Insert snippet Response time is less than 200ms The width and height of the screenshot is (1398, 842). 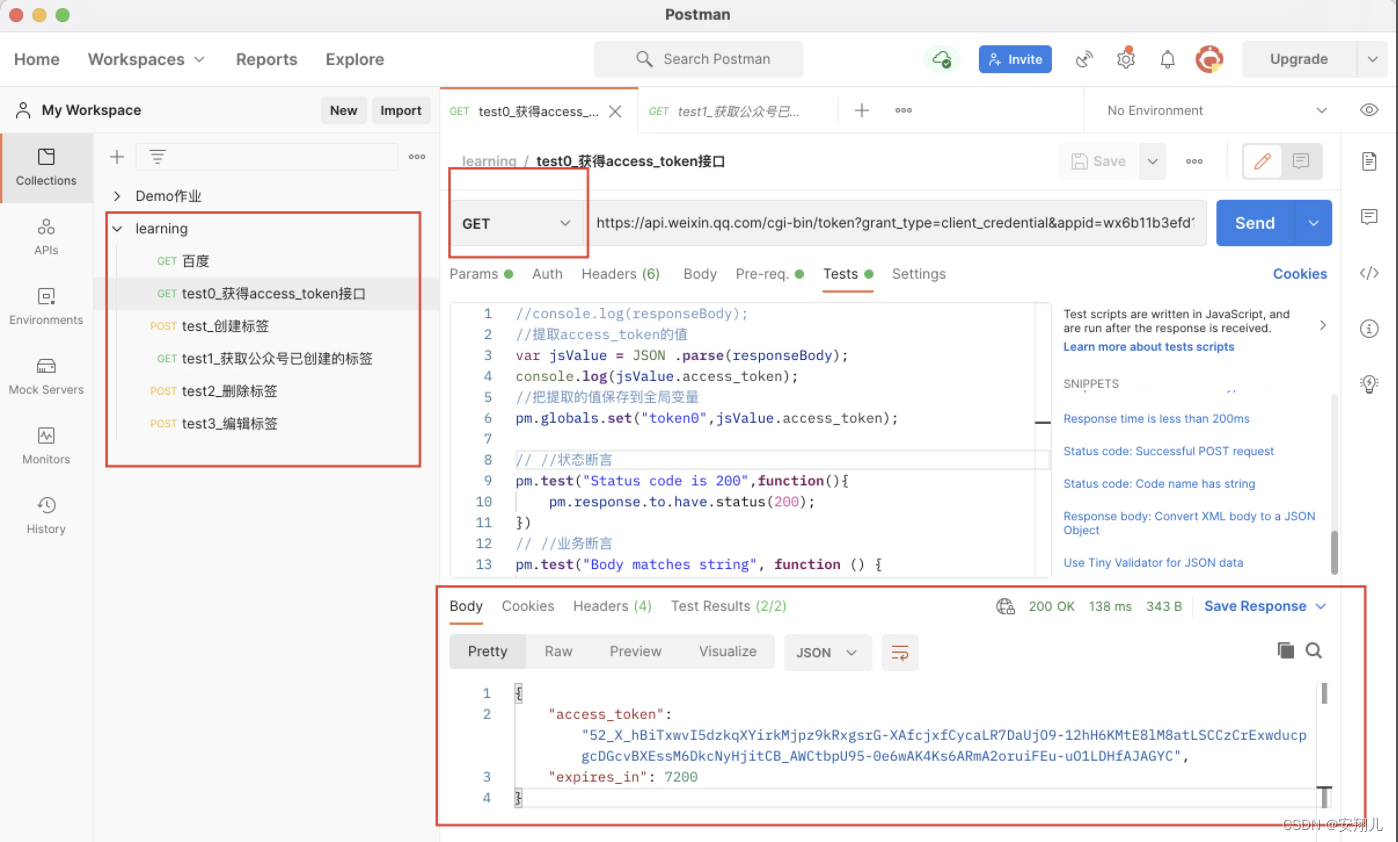(x=1156, y=419)
